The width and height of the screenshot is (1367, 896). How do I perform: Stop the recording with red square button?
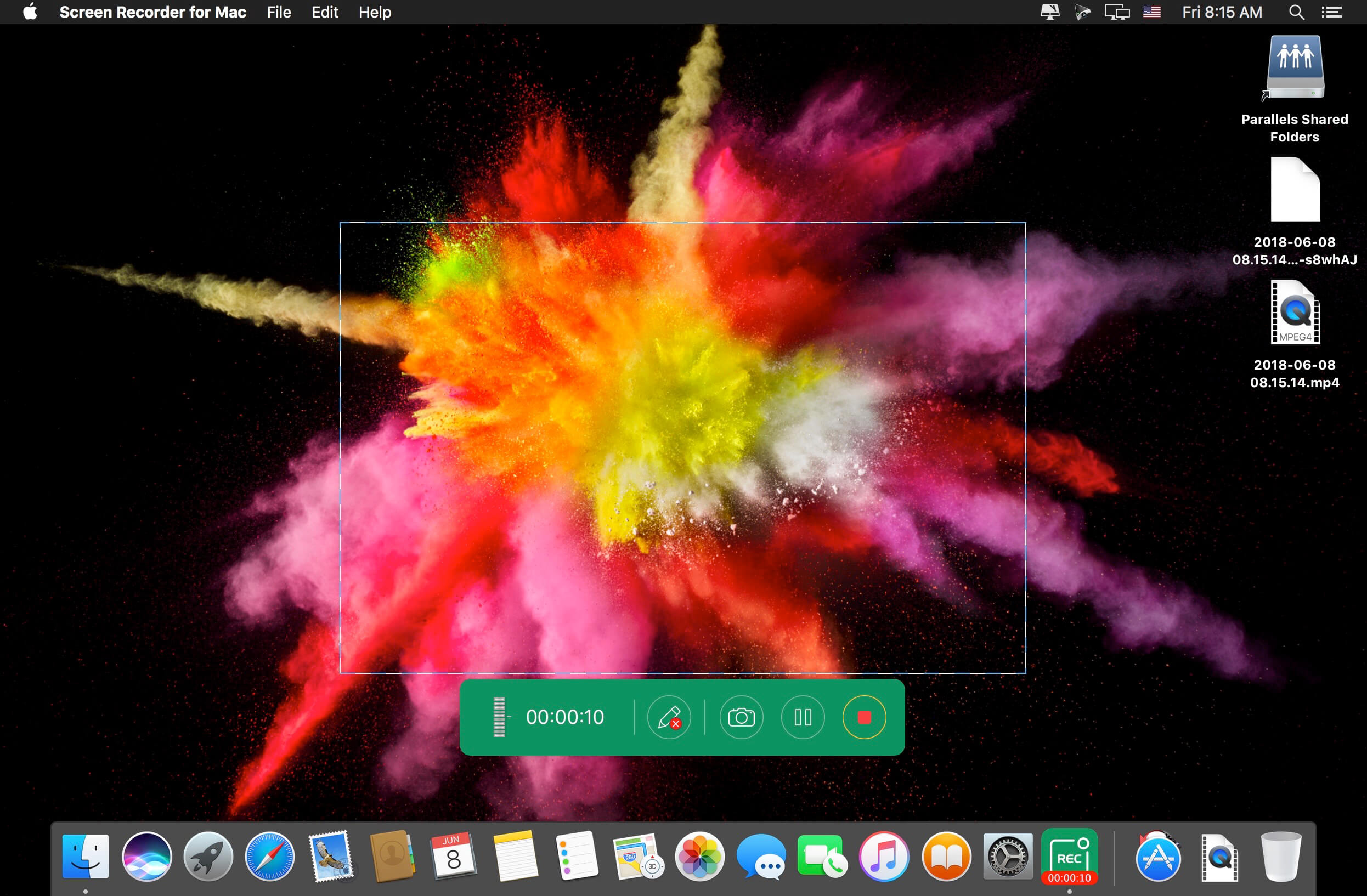click(x=864, y=717)
